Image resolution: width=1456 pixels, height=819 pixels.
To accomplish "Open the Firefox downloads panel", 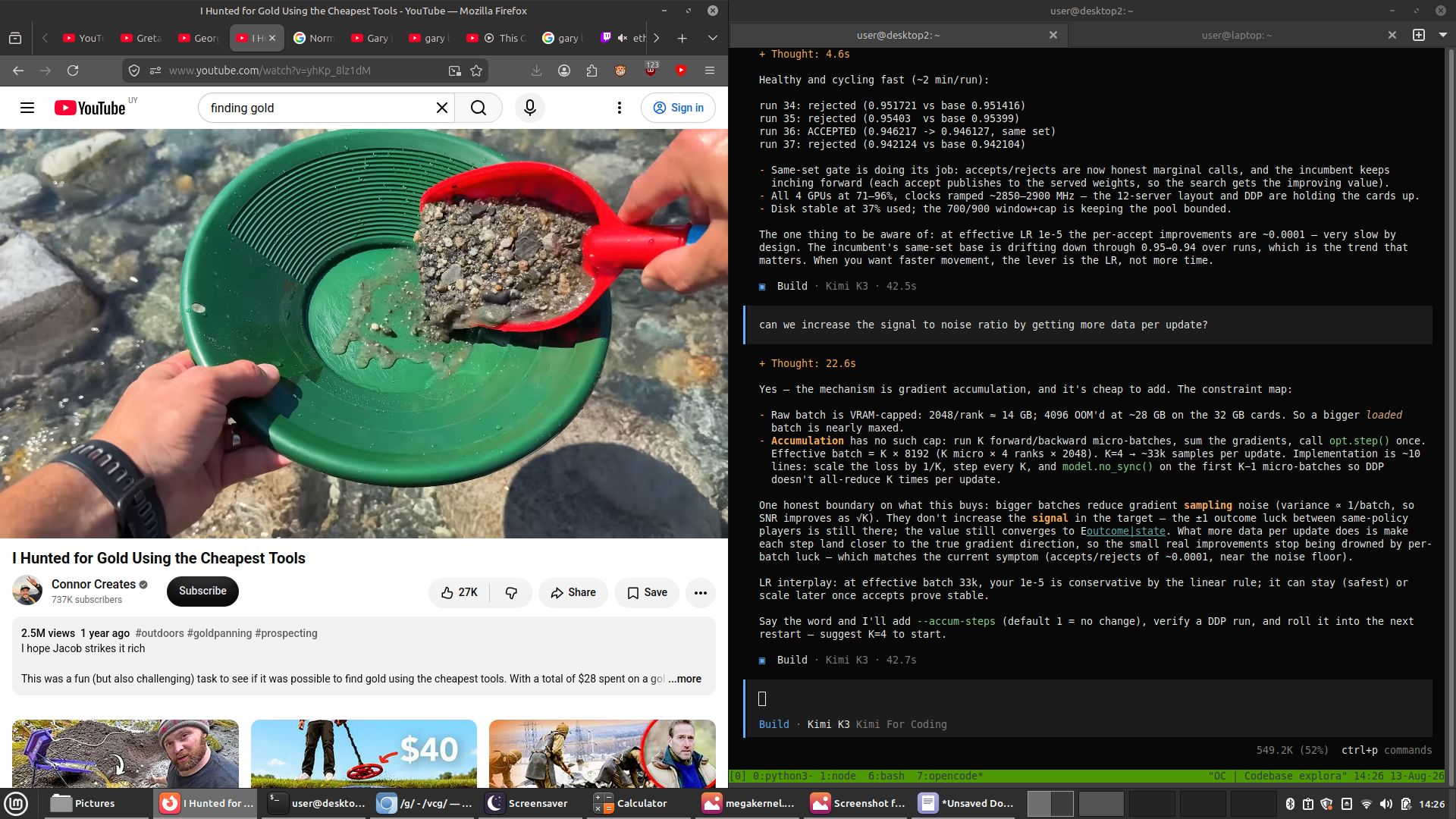I will [536, 71].
